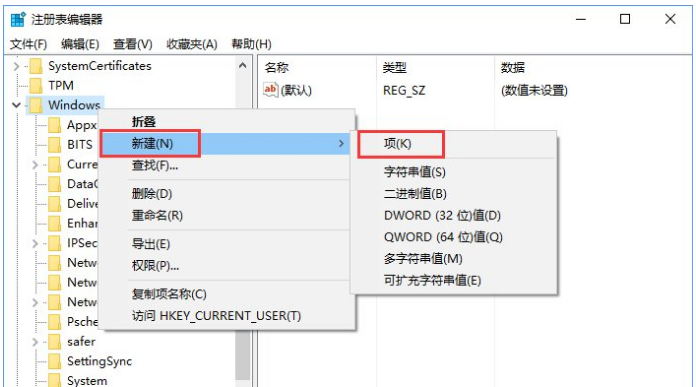
Task: Expand the safer tree node
Action: [35, 342]
